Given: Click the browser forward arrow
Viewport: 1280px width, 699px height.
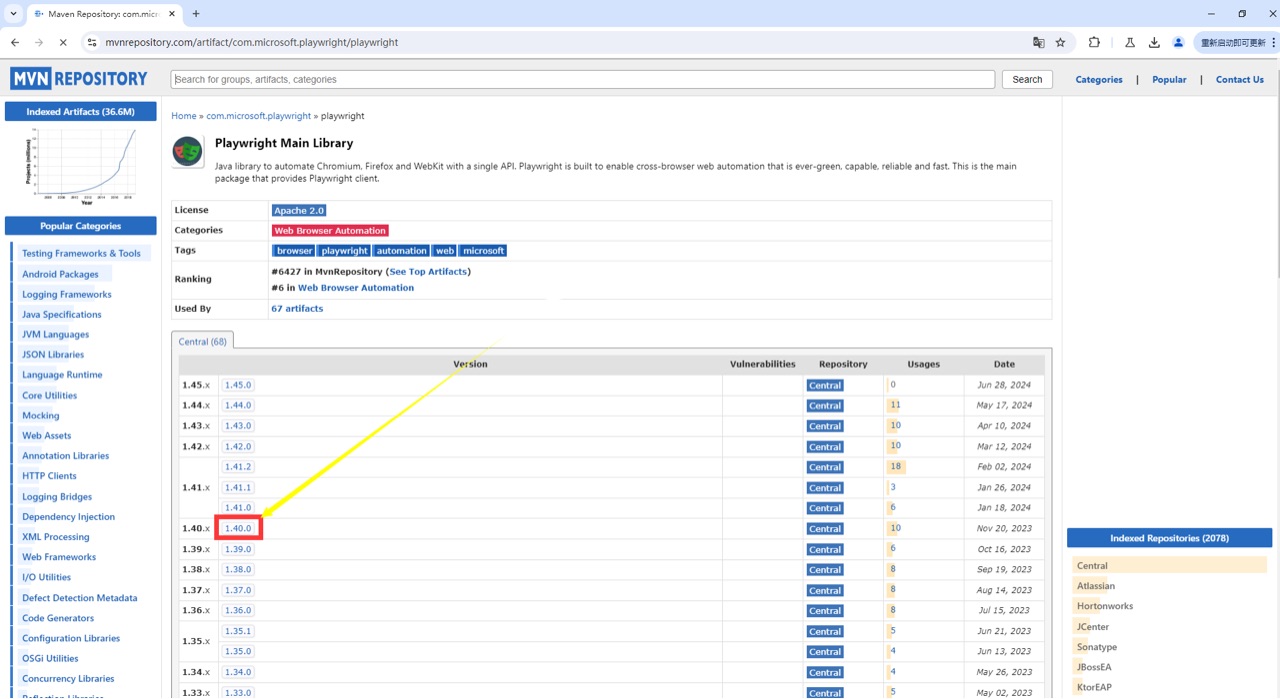Looking at the screenshot, I should click(39, 42).
